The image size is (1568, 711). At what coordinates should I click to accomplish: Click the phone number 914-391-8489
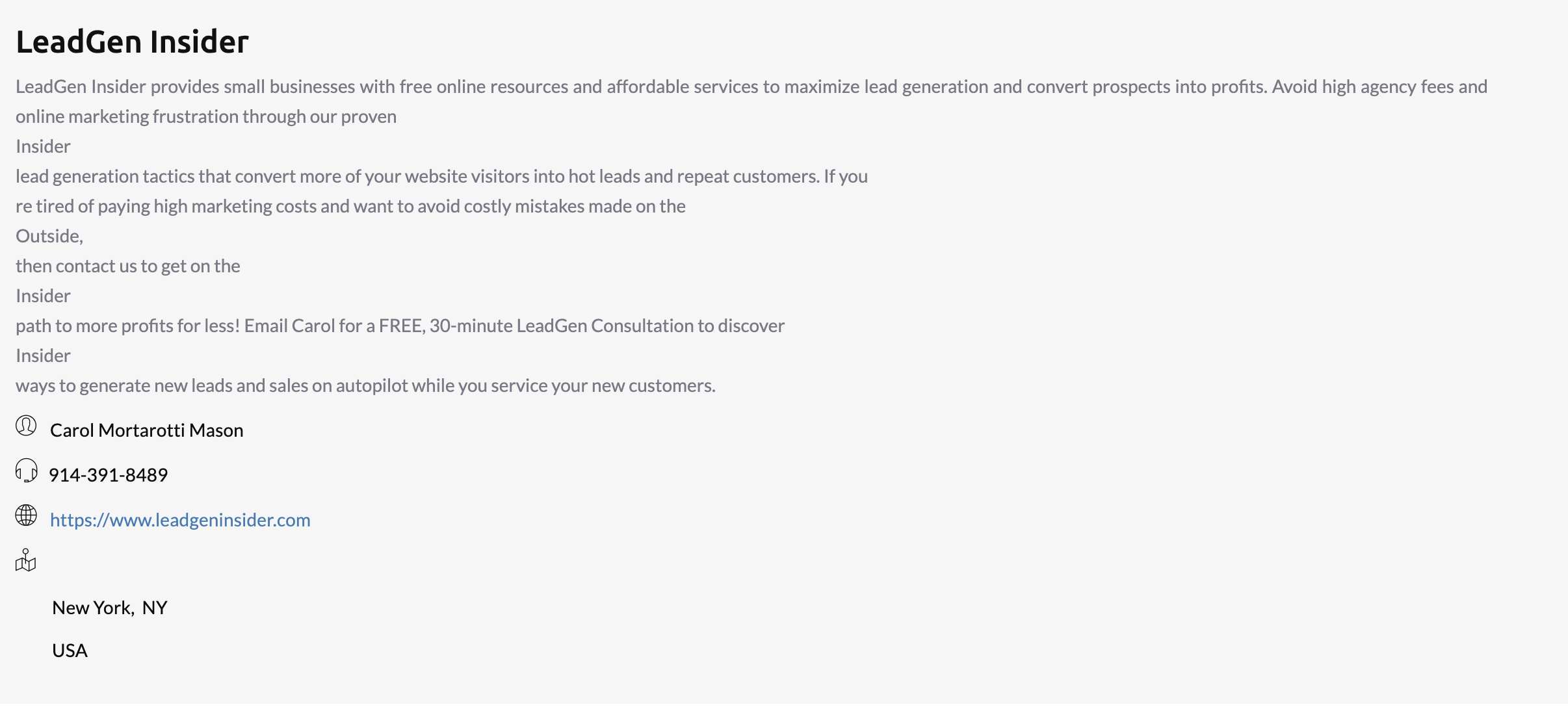pyautogui.click(x=108, y=475)
